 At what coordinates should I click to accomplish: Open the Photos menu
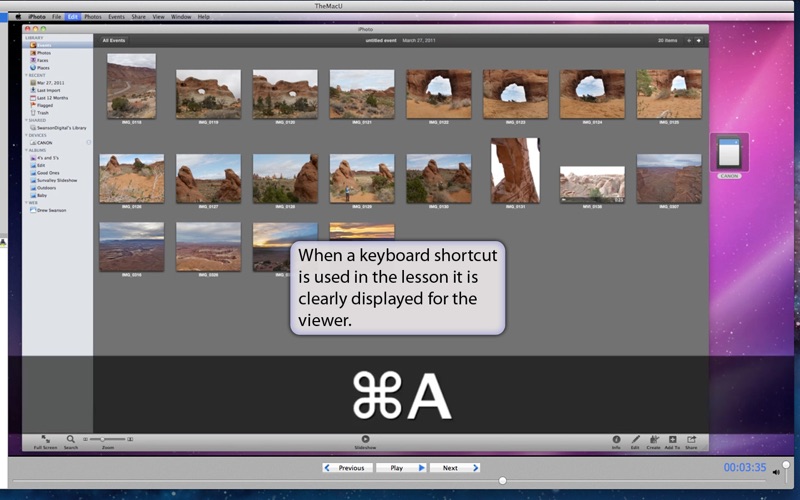92,17
